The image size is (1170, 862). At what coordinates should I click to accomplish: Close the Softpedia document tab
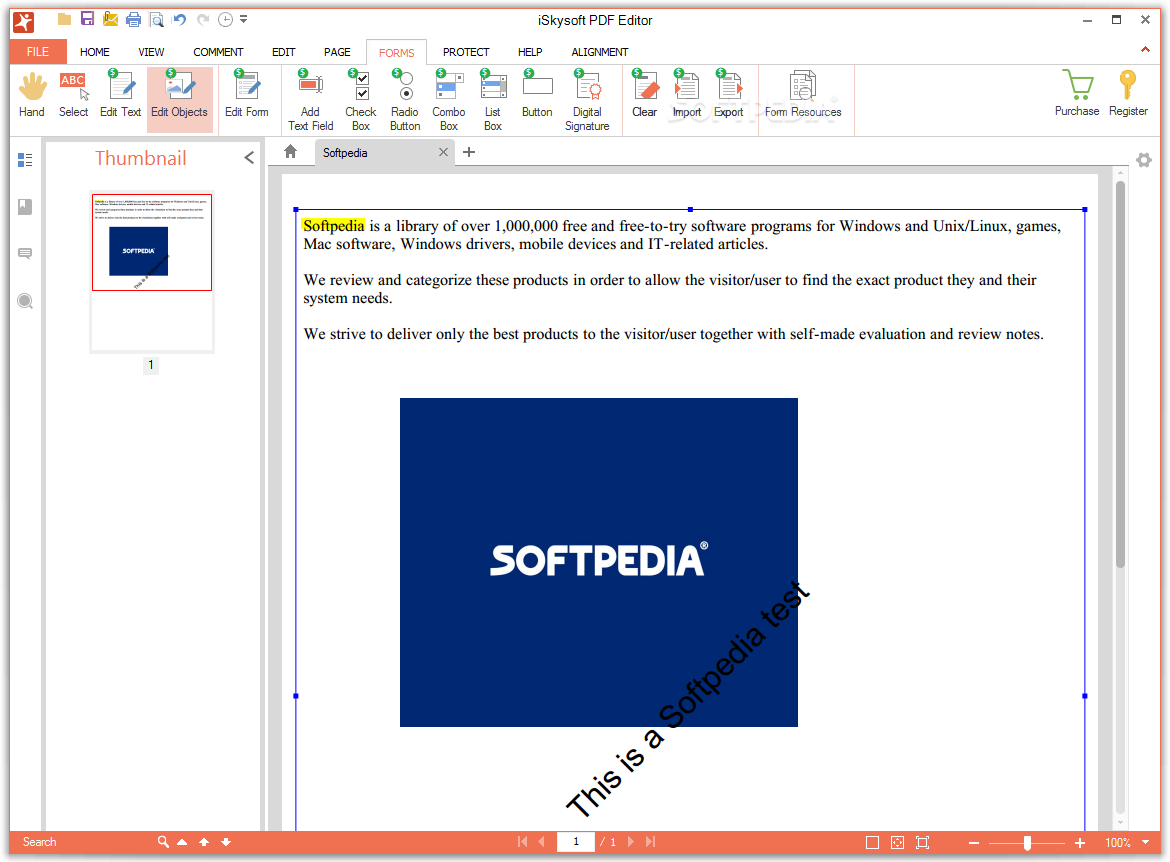tap(443, 152)
